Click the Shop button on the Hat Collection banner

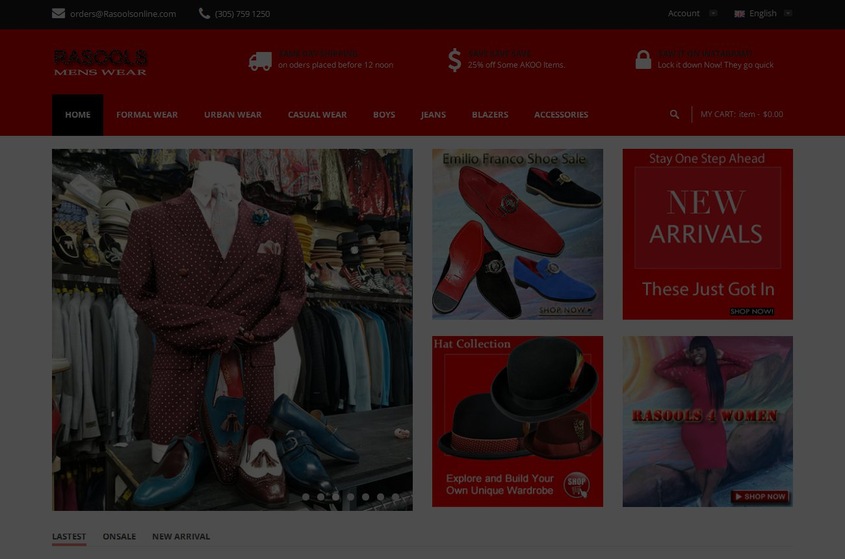coord(576,485)
